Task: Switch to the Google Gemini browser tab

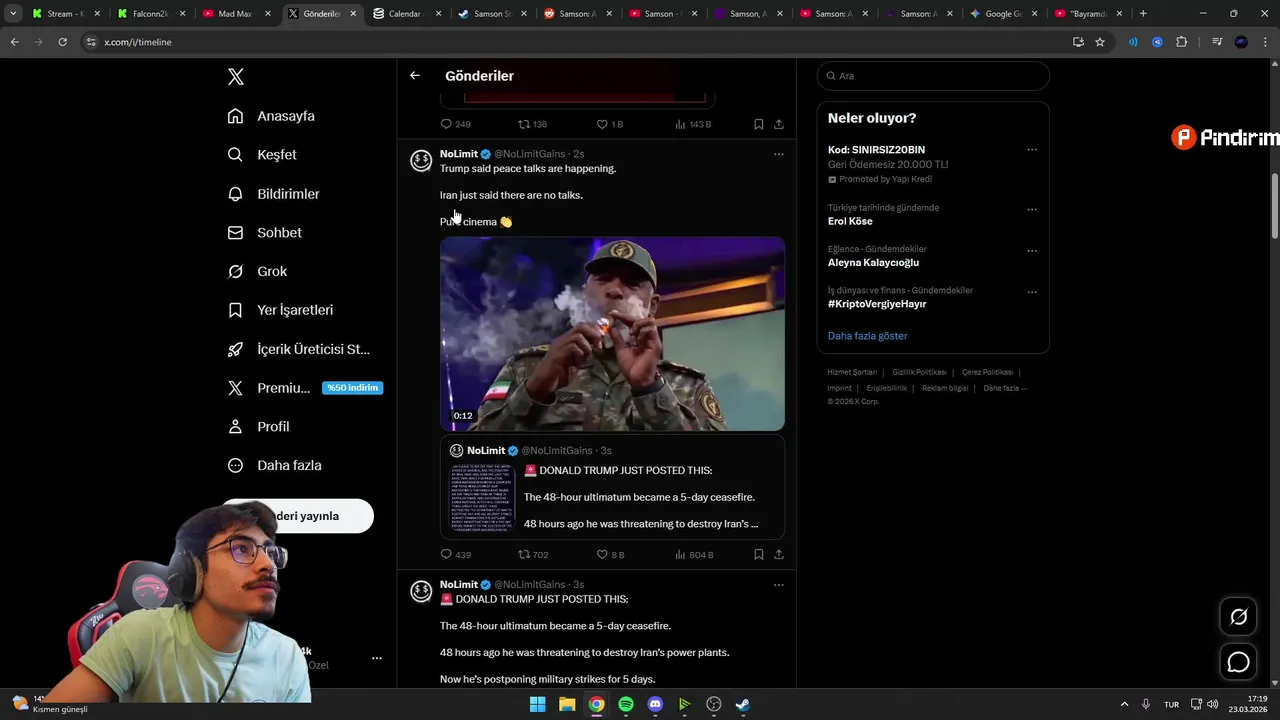Action: (1004, 14)
